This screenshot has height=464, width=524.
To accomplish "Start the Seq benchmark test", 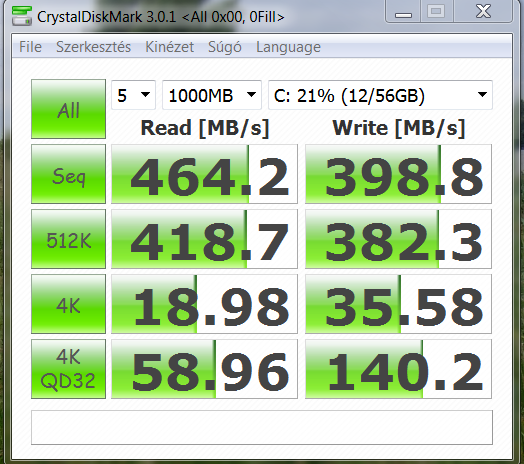I will coord(69,174).
